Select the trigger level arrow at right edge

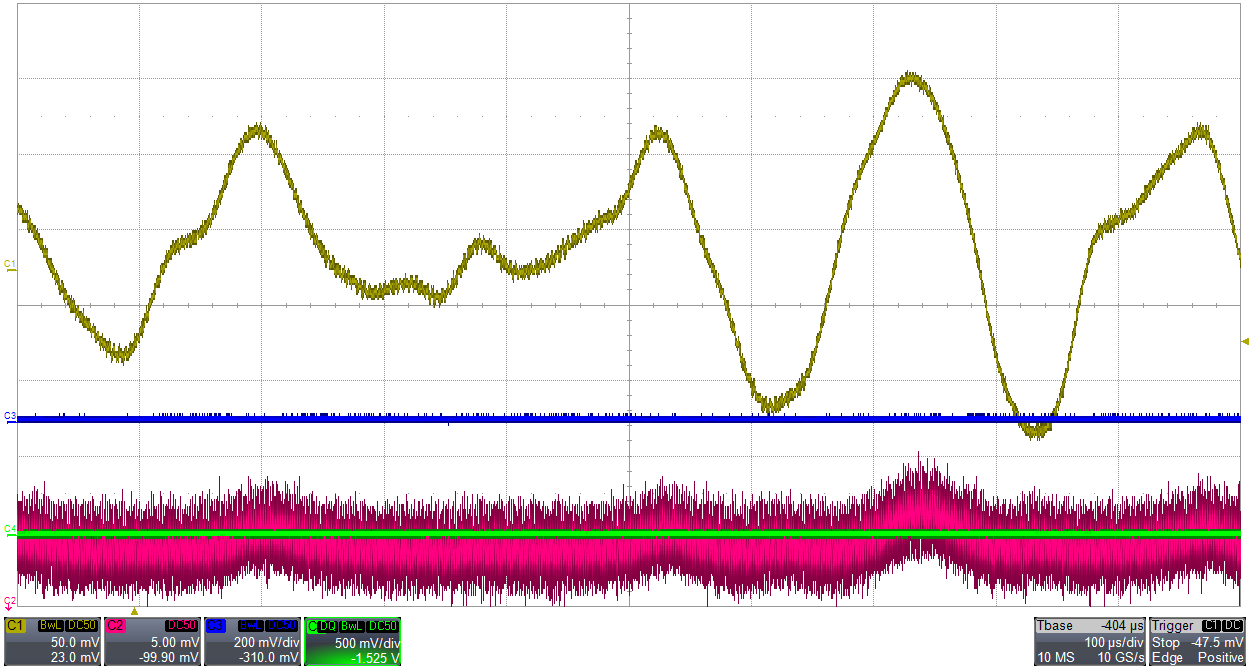coord(1245,342)
